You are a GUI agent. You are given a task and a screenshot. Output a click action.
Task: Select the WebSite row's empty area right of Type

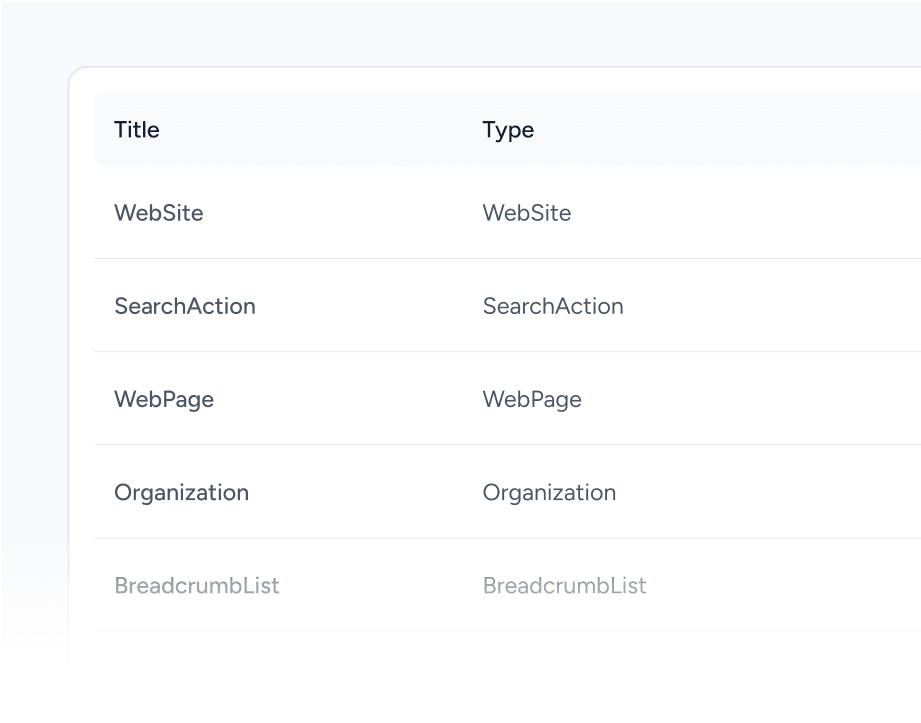(x=780, y=213)
